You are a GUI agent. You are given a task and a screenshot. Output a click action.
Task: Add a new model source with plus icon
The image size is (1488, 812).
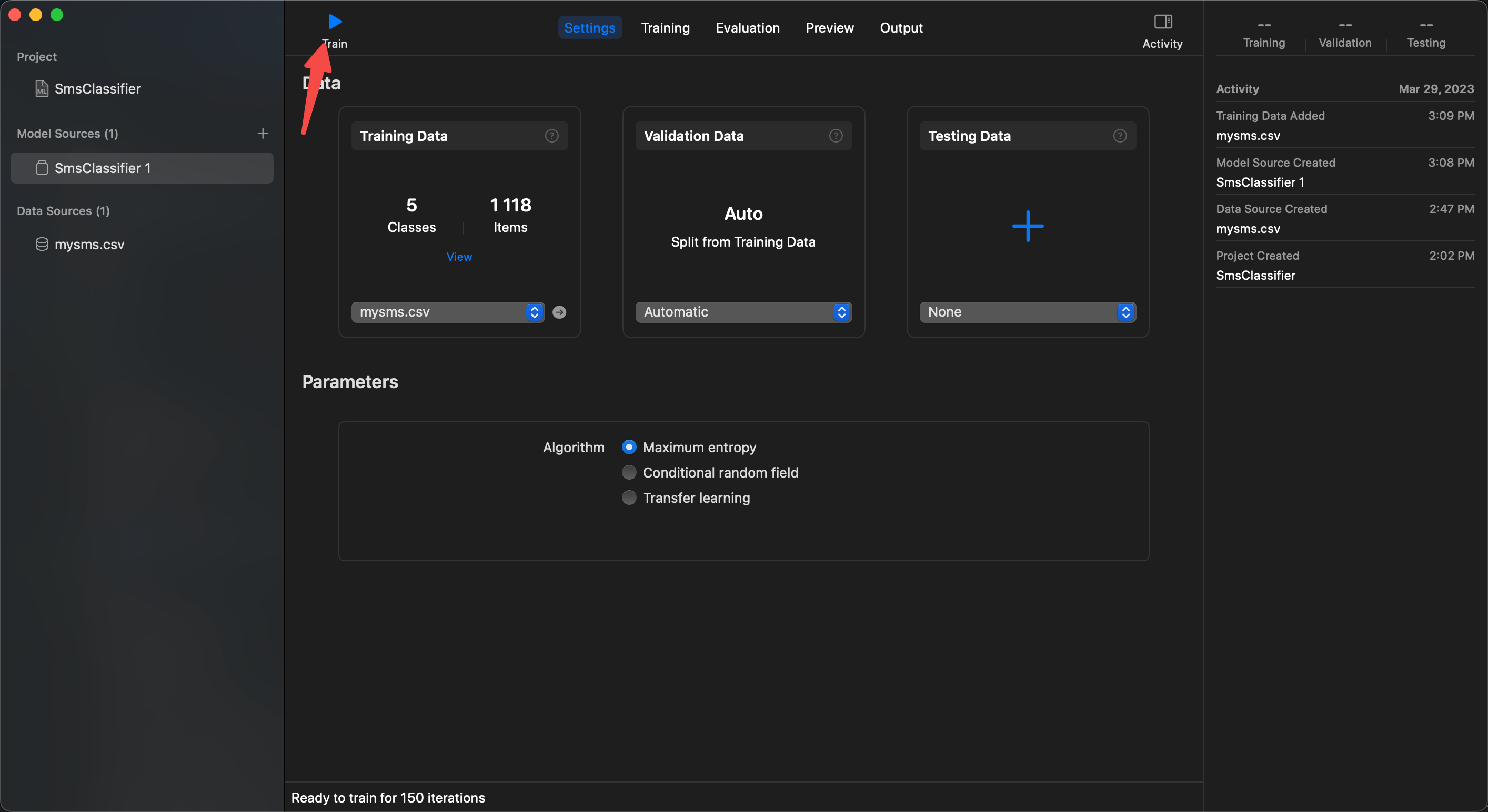click(x=263, y=134)
